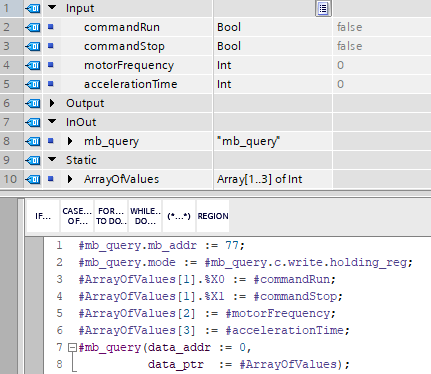
Task: Click the 0 default value of motorFrequency
Action: [340, 65]
